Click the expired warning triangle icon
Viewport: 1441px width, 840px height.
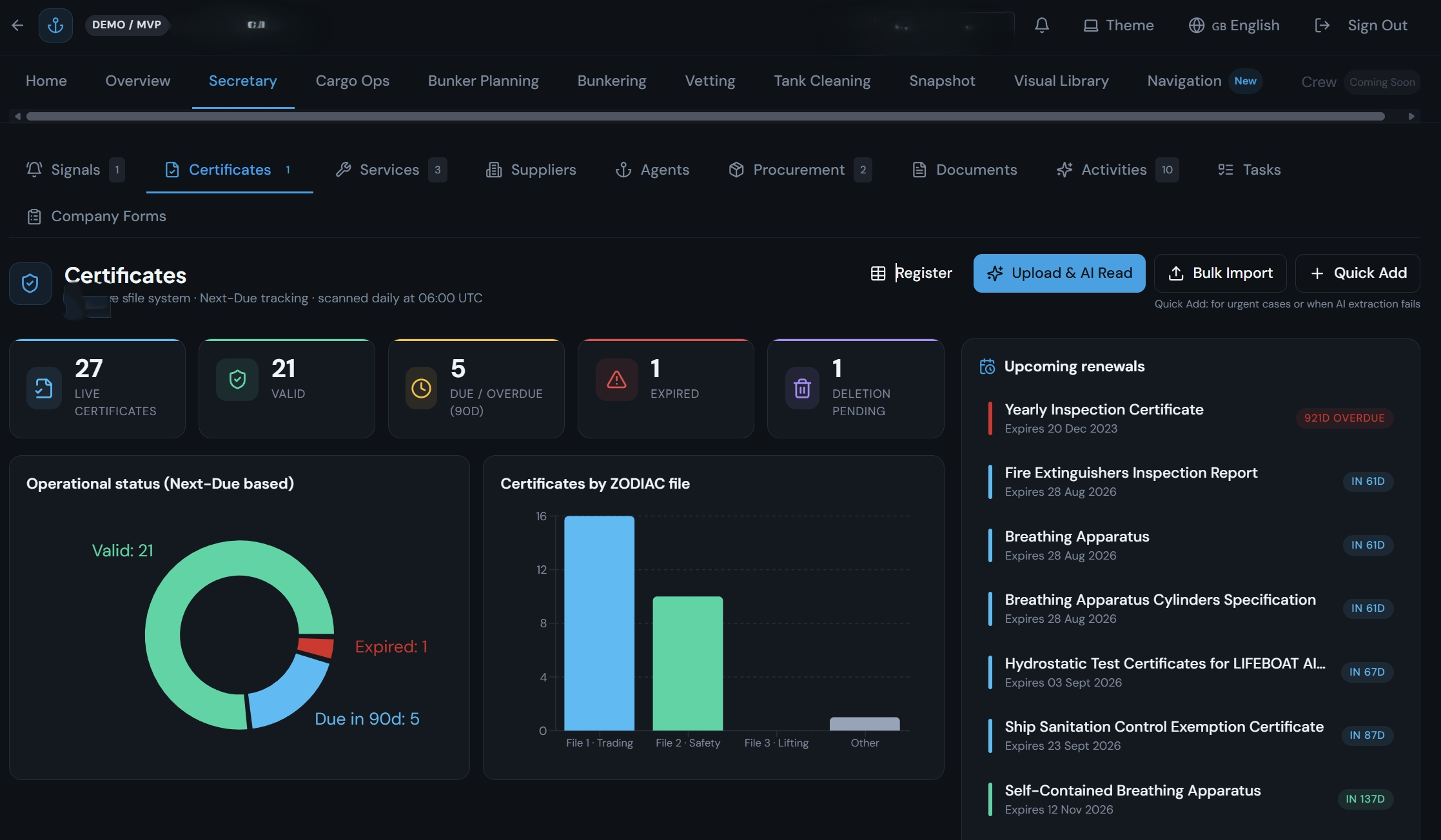pyautogui.click(x=617, y=380)
